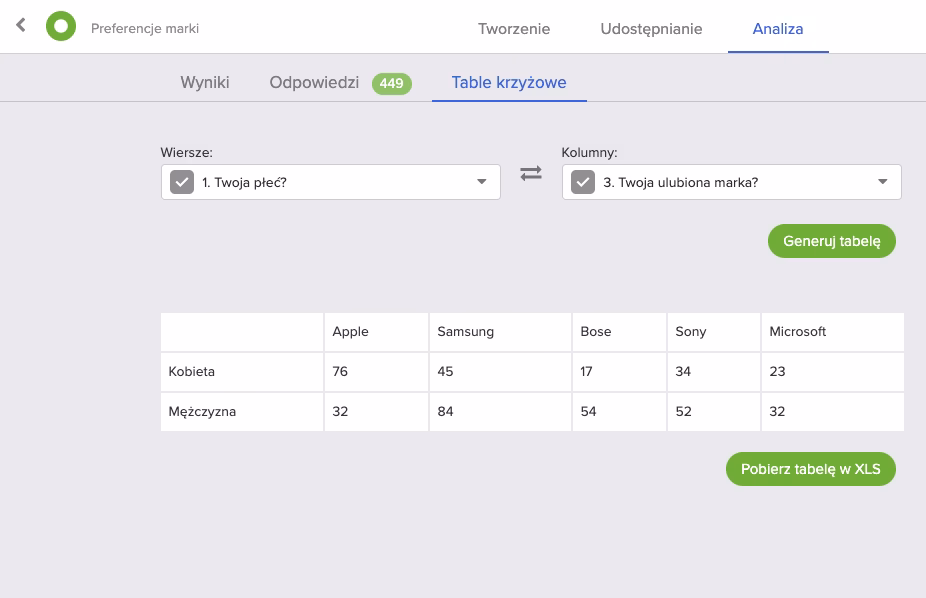The image size is (926, 598).
Task: Select the Analiza tab
Action: (778, 28)
